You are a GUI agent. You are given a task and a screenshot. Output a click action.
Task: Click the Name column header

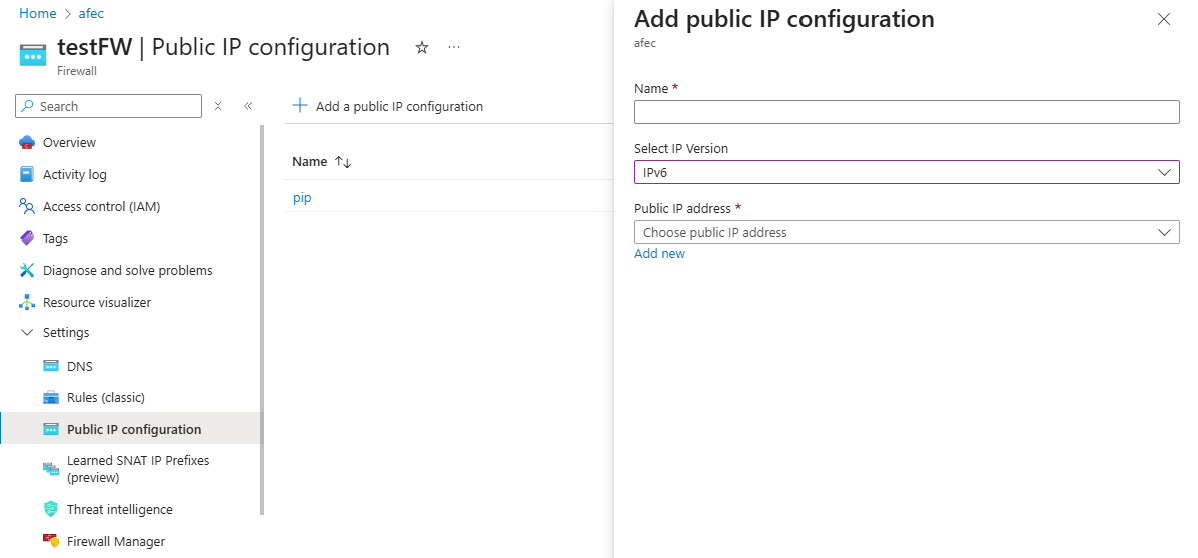[x=309, y=162]
